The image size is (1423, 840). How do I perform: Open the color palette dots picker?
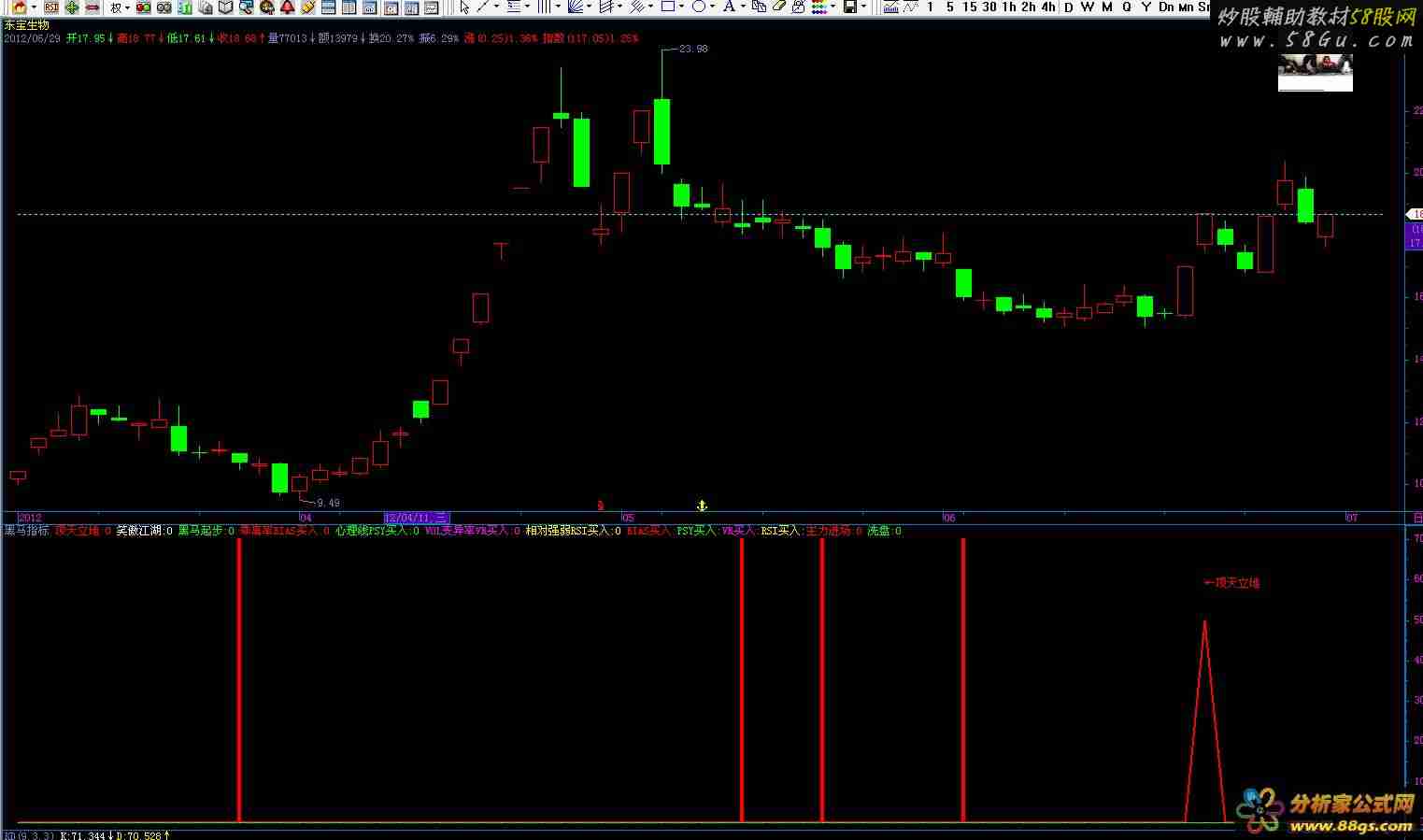[x=818, y=7]
